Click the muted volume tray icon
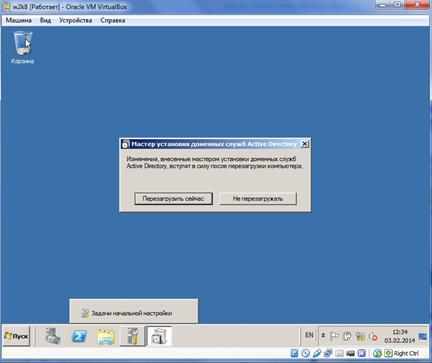Image resolution: width=432 pixels, height=363 pixels. click(x=373, y=337)
